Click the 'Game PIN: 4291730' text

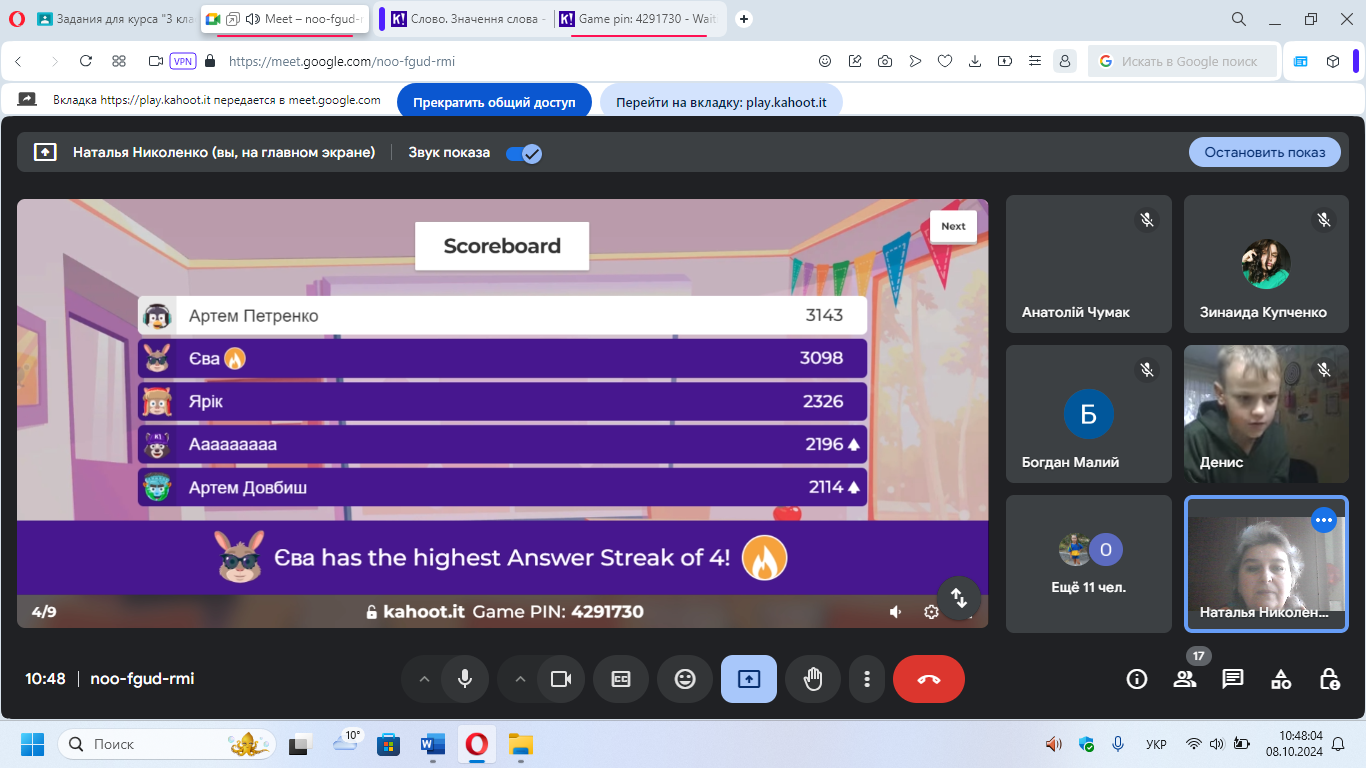558,612
